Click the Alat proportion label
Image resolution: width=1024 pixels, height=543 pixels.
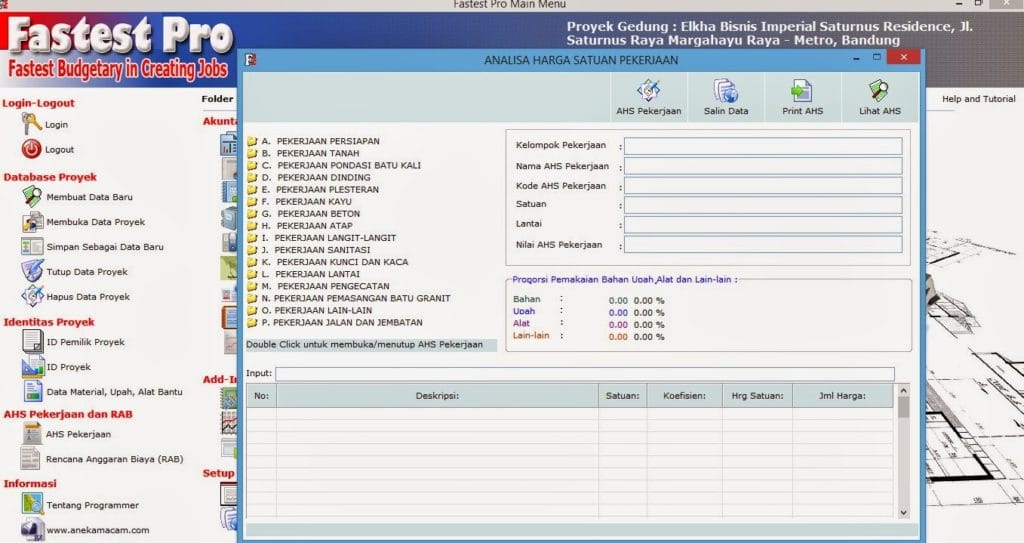(521, 323)
